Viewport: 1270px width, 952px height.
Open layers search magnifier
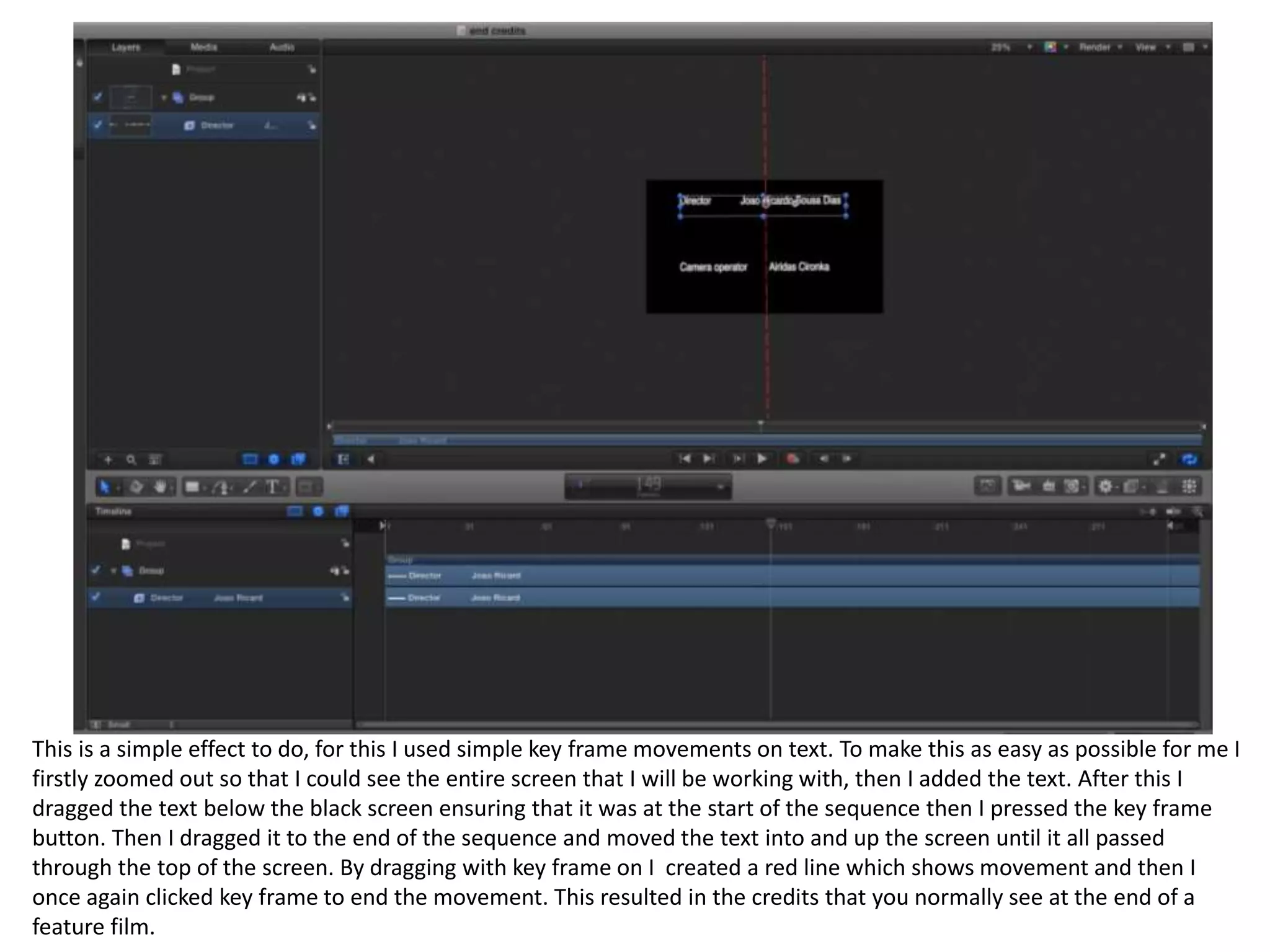pos(131,460)
